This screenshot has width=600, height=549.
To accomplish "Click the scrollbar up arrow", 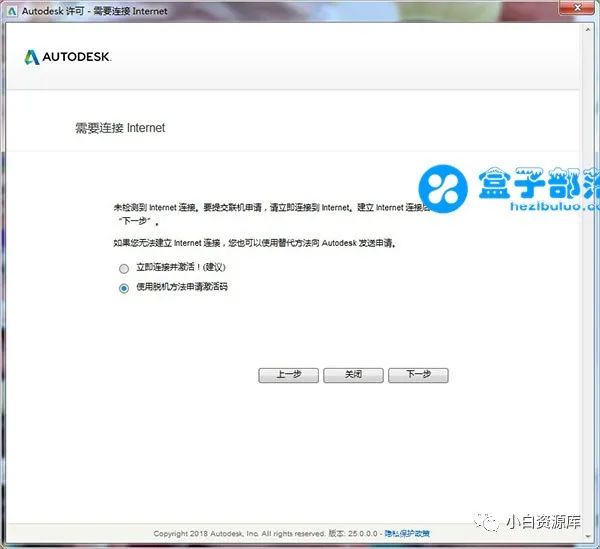I will pos(588,29).
